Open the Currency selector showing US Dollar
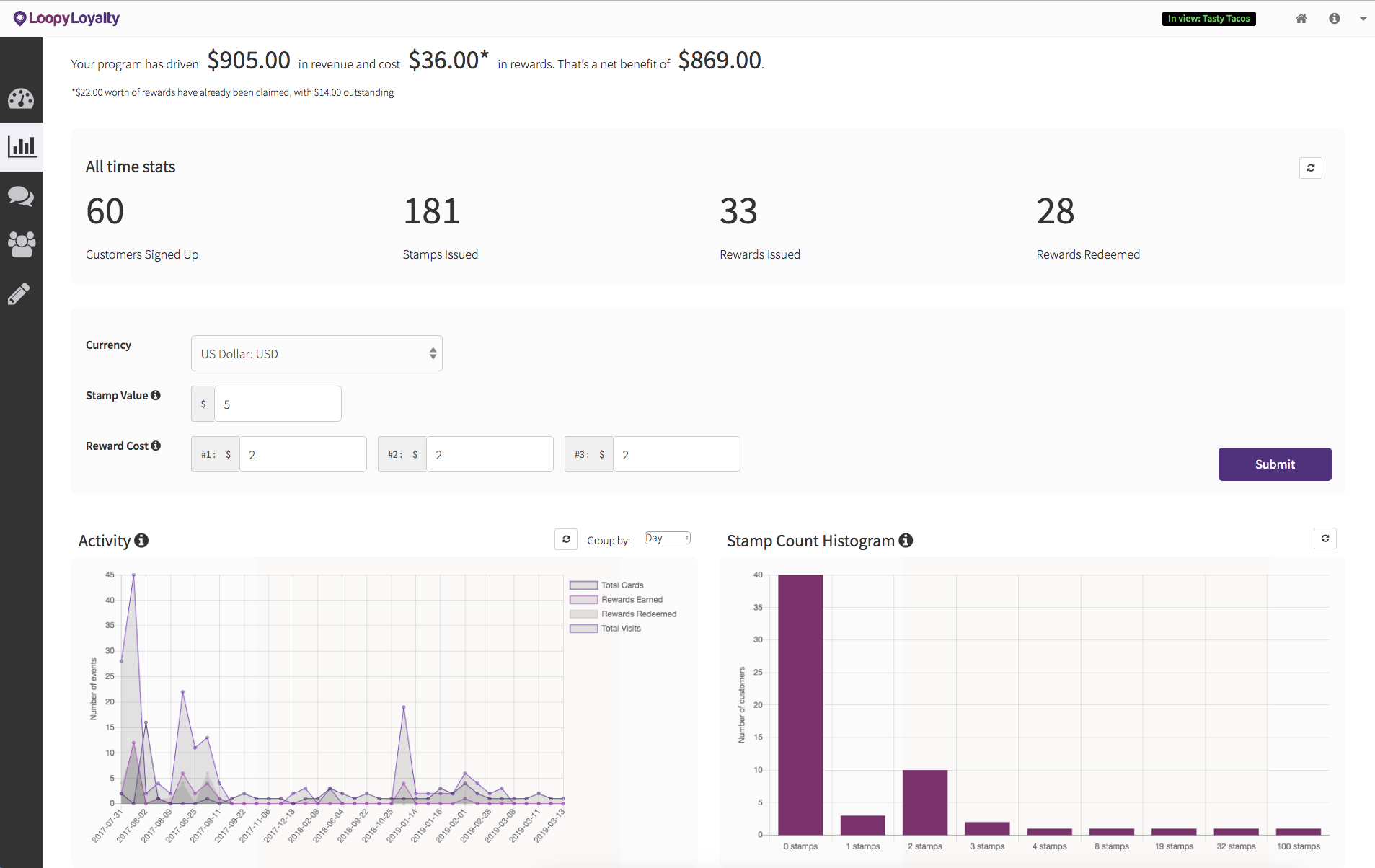Image resolution: width=1375 pixels, height=868 pixels. pos(316,353)
